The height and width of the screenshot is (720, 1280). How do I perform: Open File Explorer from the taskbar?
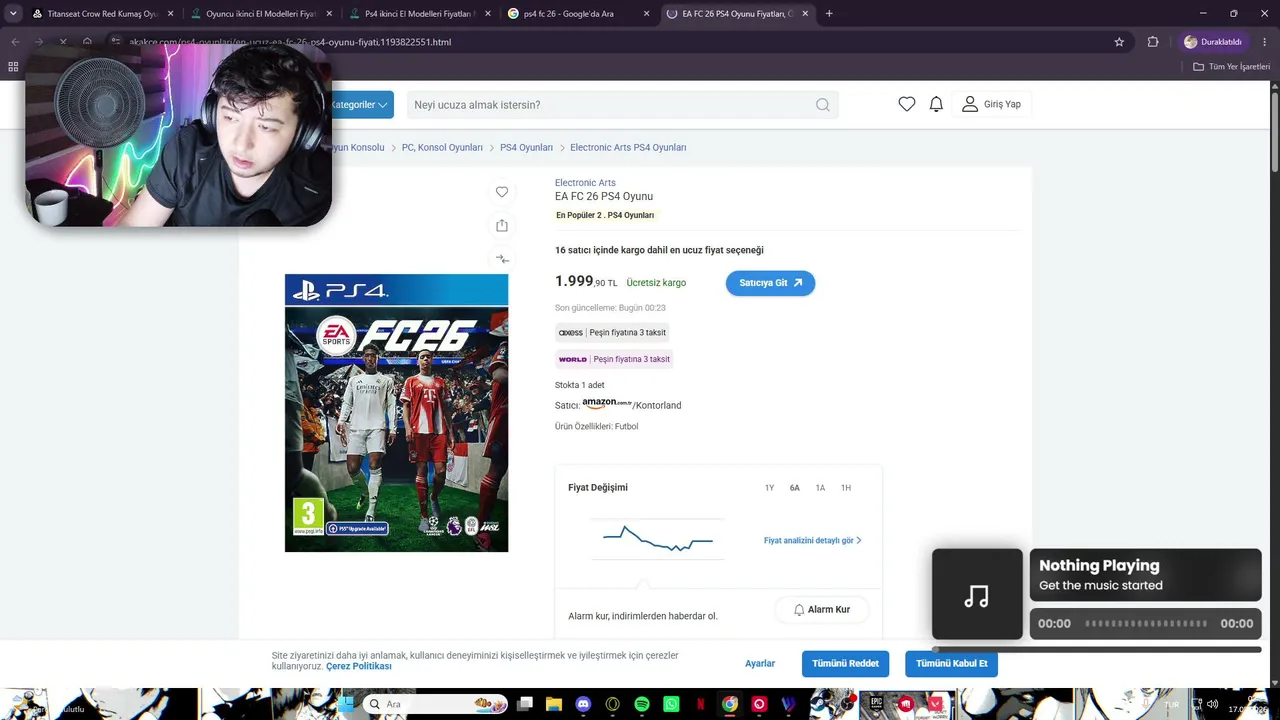pyautogui.click(x=554, y=704)
